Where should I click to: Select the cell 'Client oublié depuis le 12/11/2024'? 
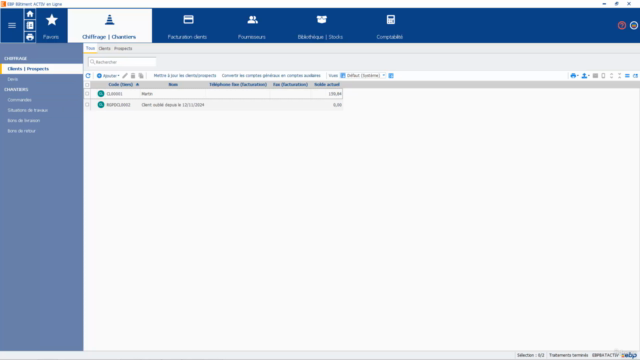(173, 105)
